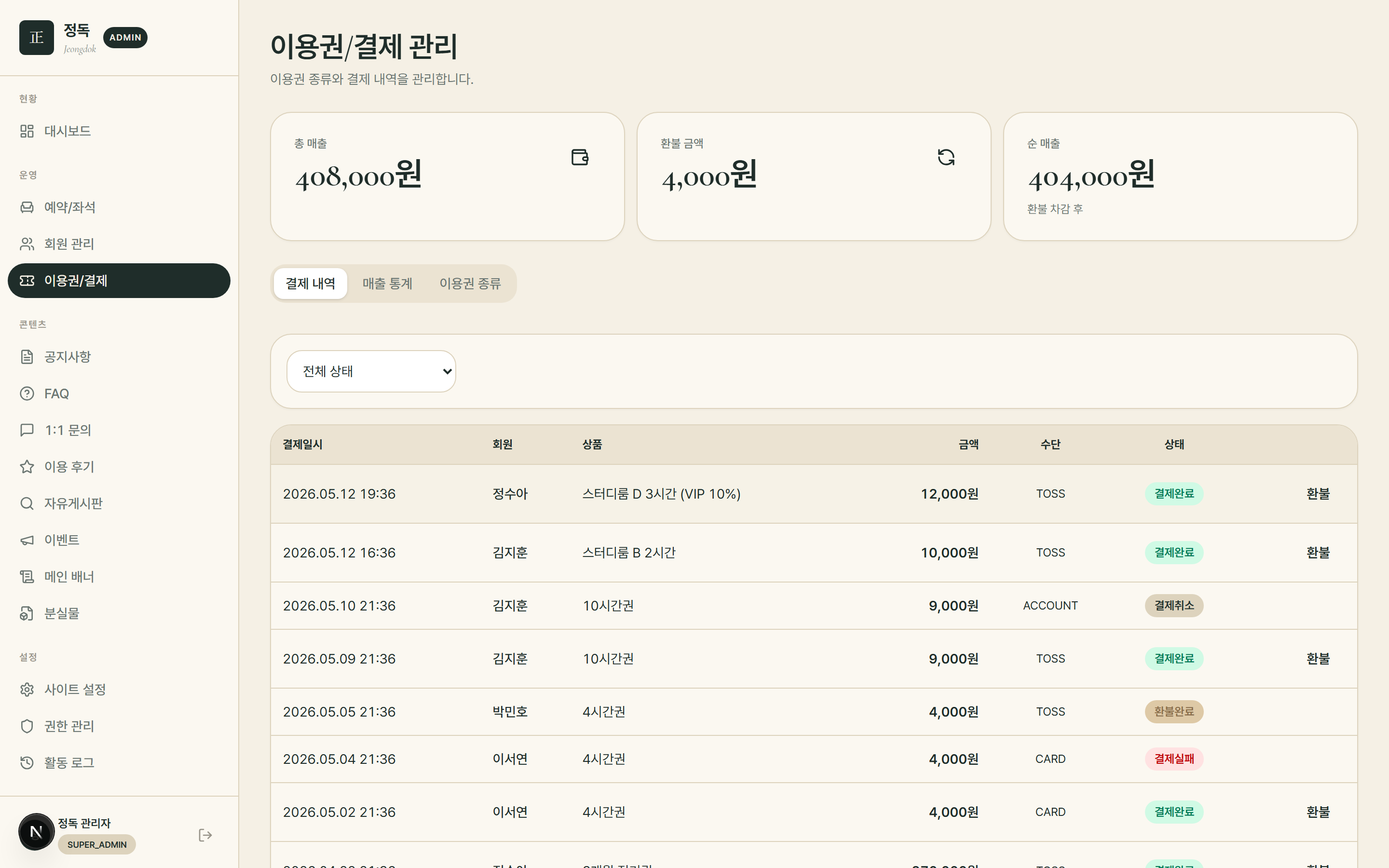Viewport: 1389px width, 868px height.
Task: Go to 대시보드 in sidebar
Action: [119, 131]
